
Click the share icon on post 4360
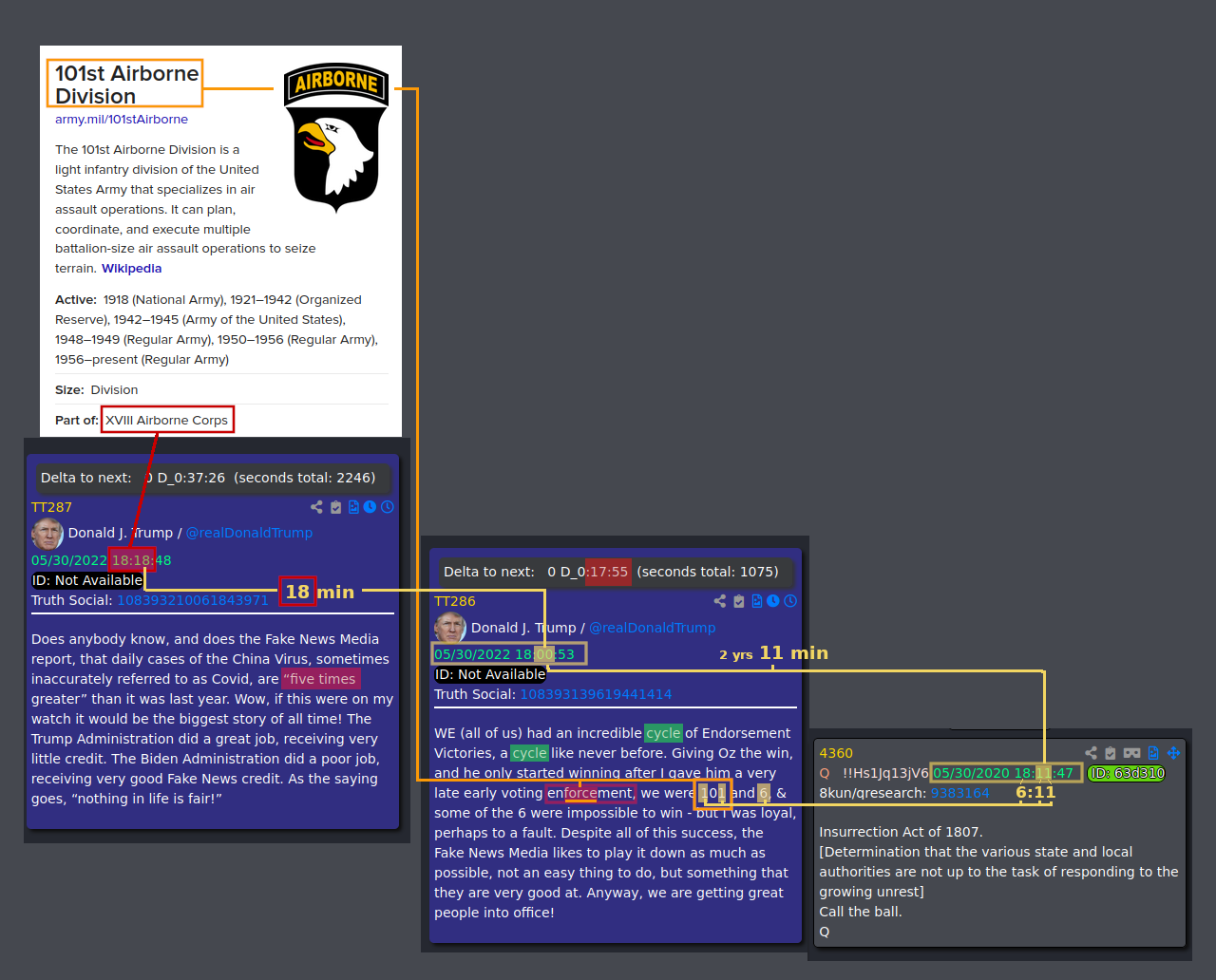tap(1091, 753)
